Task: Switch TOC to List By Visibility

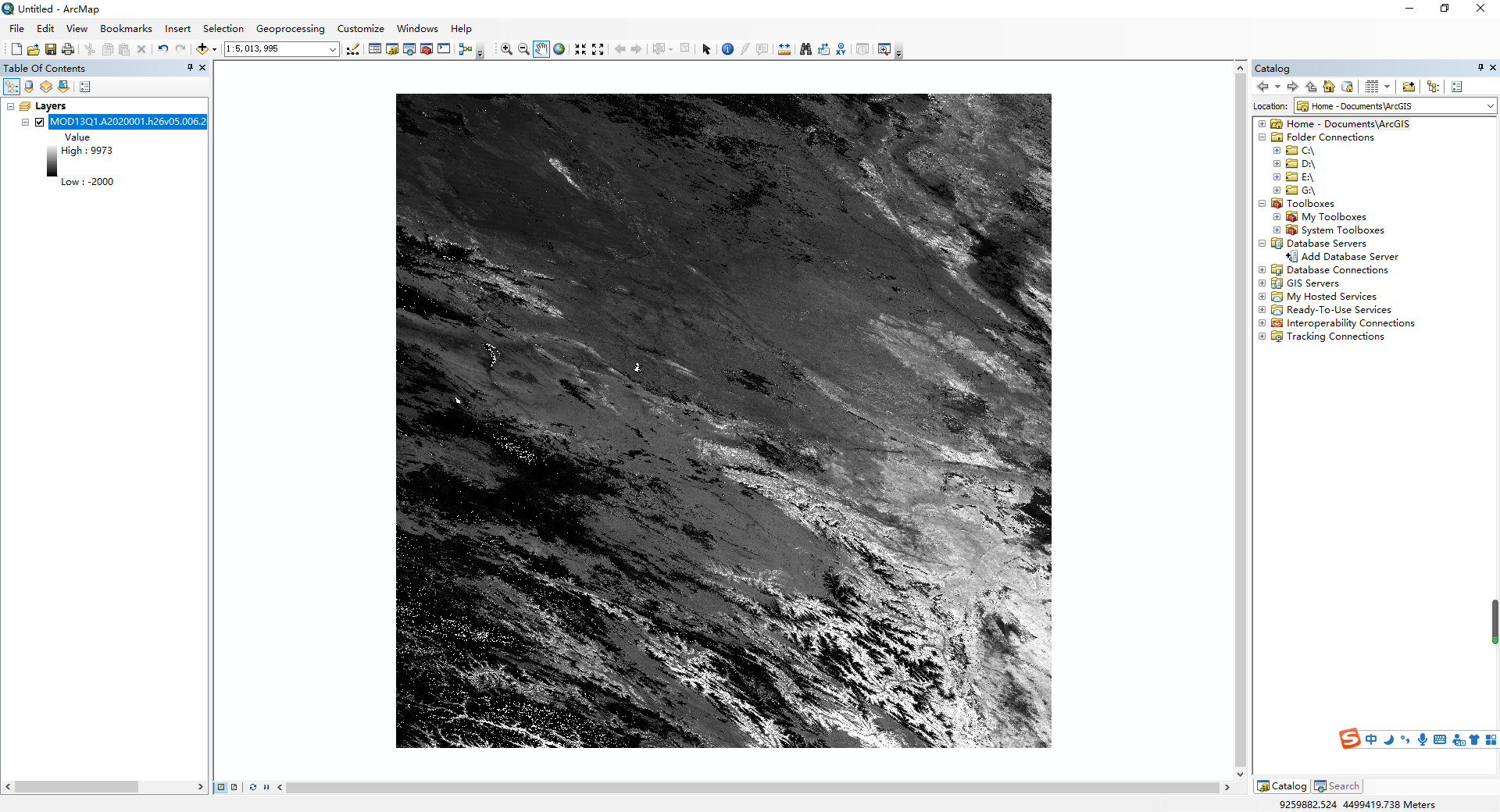Action: click(46, 87)
